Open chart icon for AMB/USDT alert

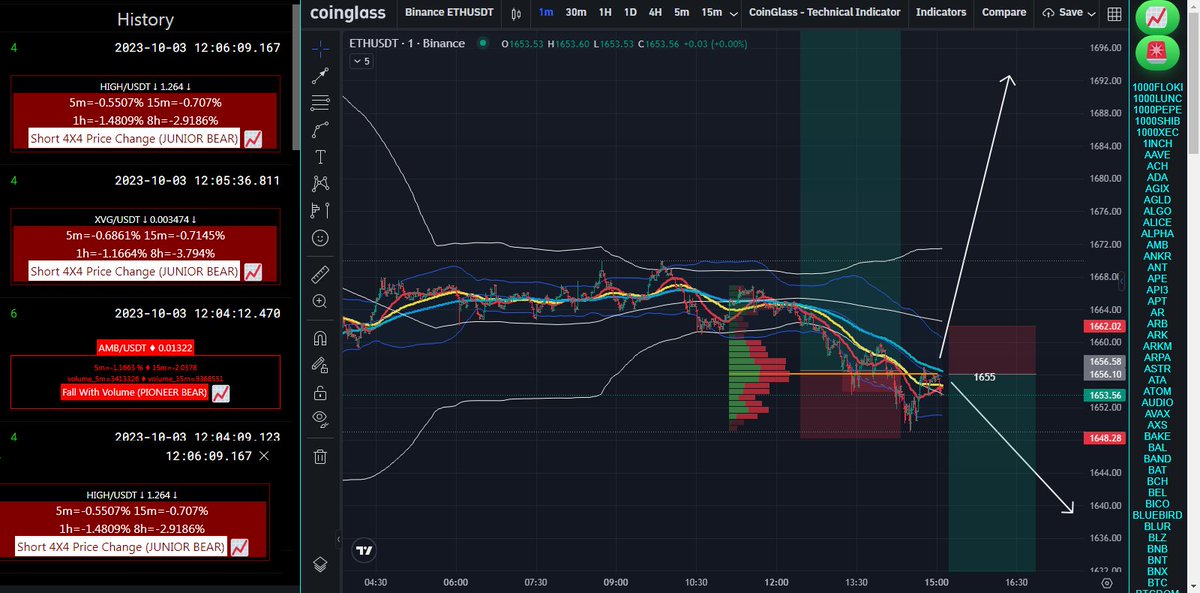coord(221,393)
